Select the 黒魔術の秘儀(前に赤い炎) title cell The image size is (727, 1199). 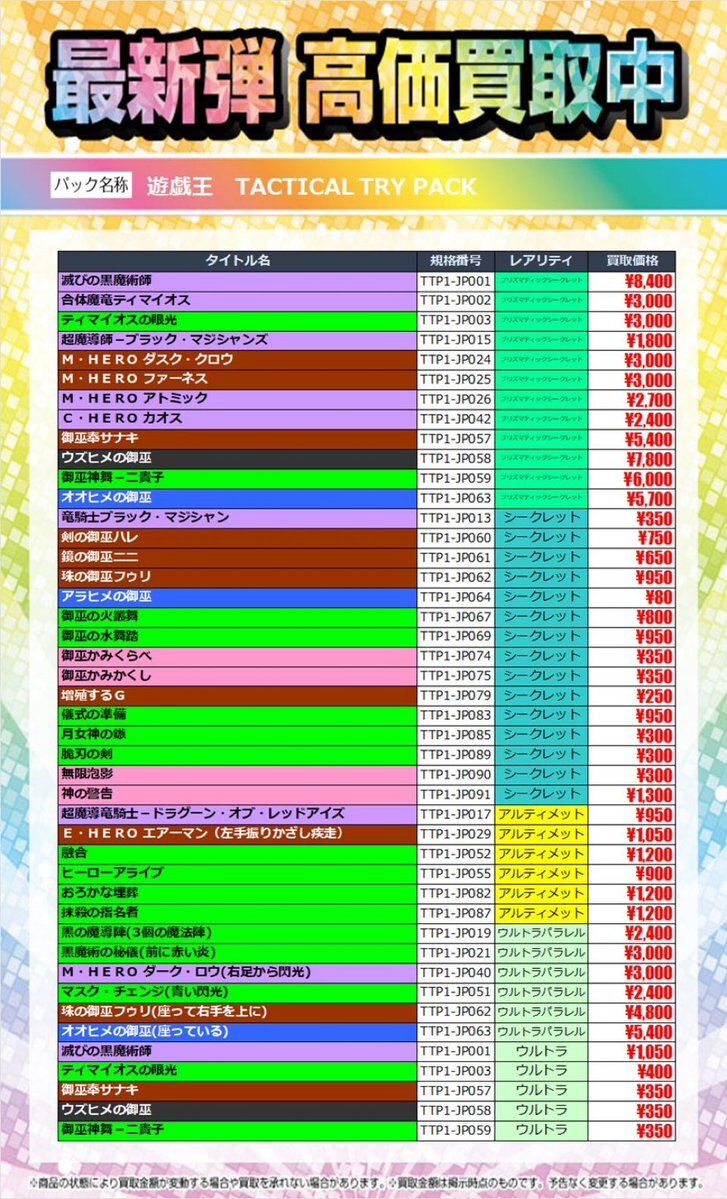pos(237,953)
